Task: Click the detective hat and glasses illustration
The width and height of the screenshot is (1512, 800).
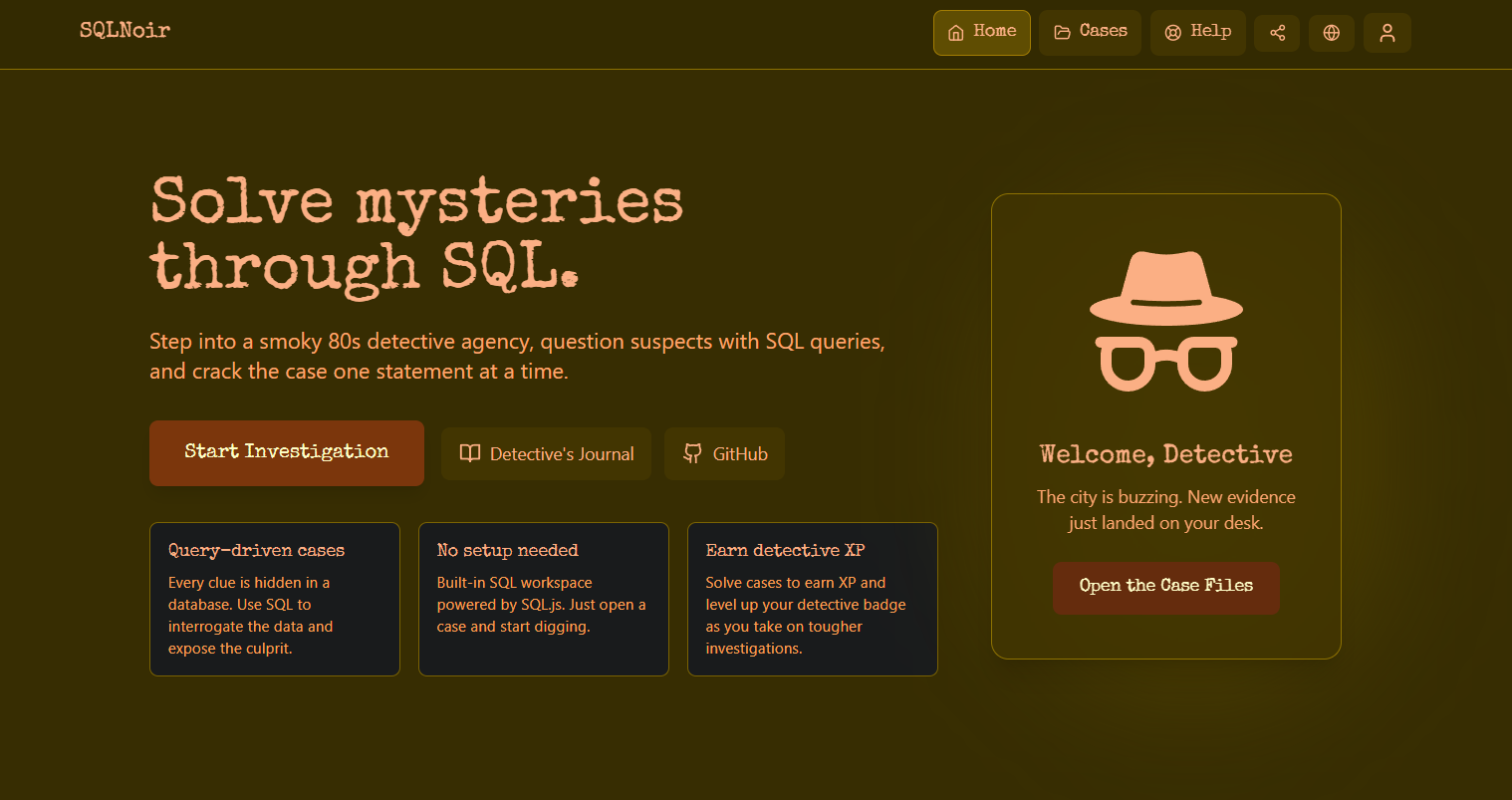Action: click(x=1166, y=321)
